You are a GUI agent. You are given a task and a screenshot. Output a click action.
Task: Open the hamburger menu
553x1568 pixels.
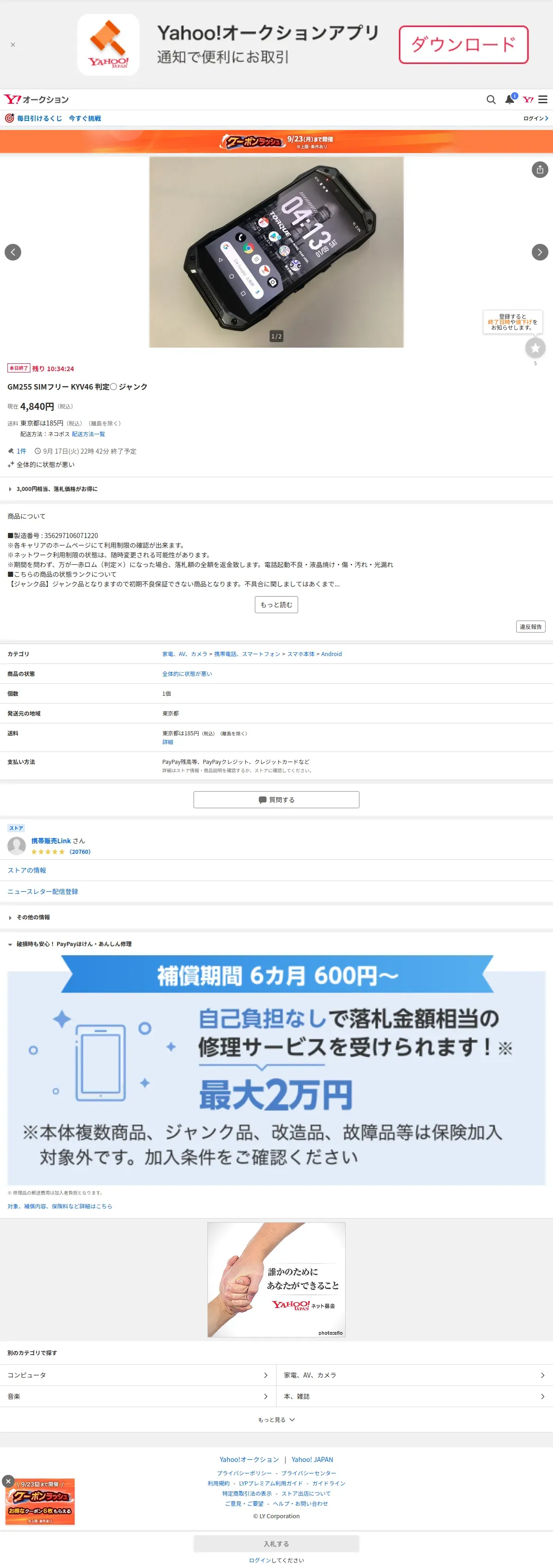543,99
